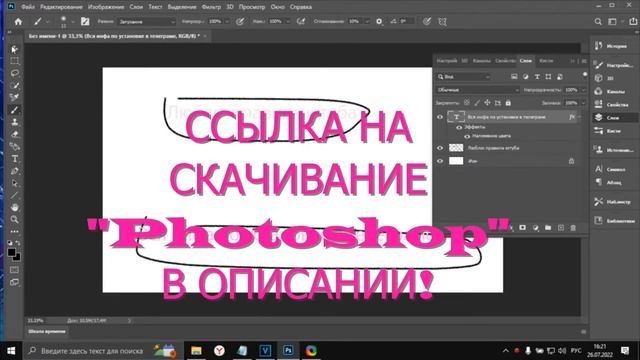Open Photoshop from the Windows taskbar
The image size is (640, 360).
point(288,351)
